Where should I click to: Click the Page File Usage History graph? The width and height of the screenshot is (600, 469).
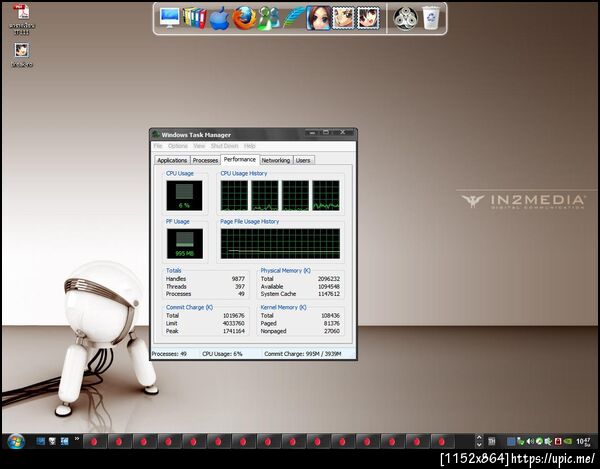coord(280,244)
